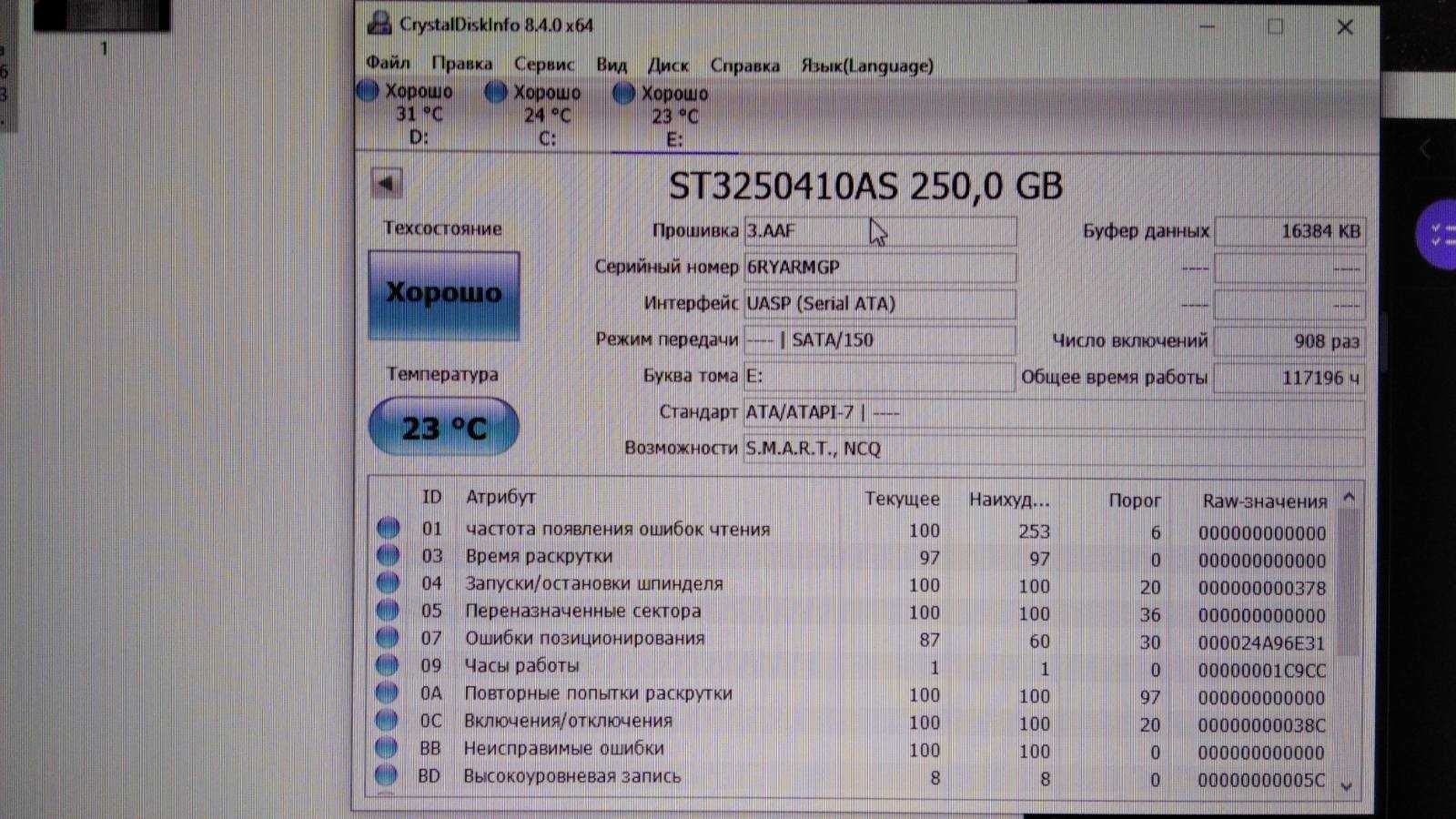Click the Интерфейс field UASP (Serial ATA)
The height and width of the screenshot is (819, 1456).
tap(880, 304)
